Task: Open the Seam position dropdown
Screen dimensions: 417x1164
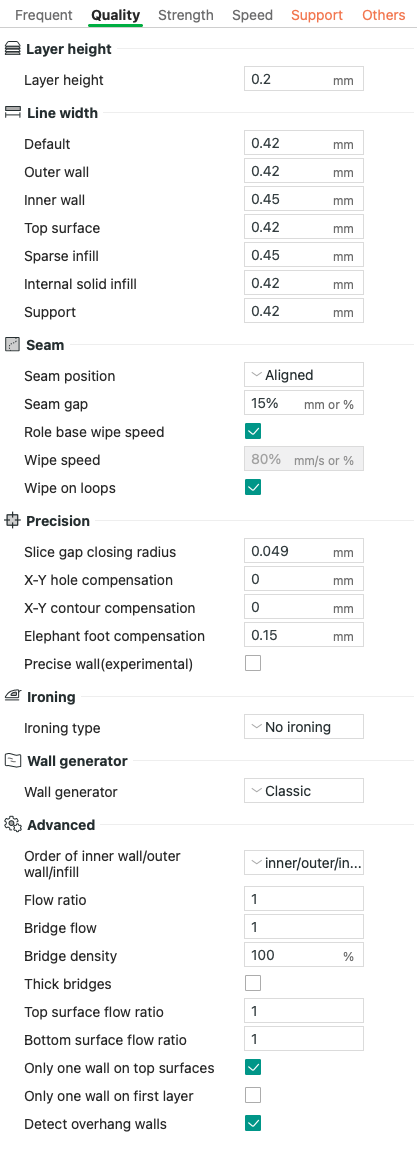Action: (x=303, y=375)
